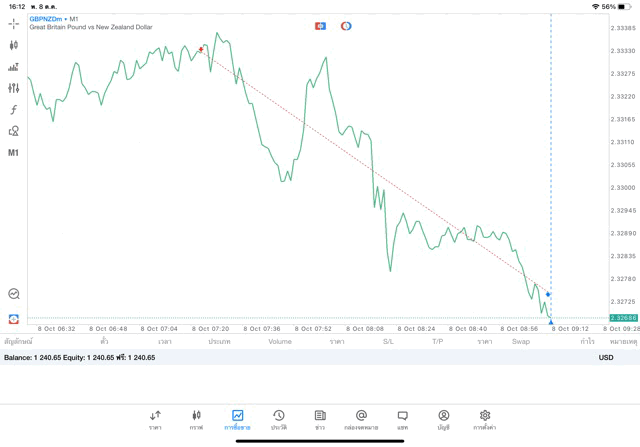
Task: Select the crosshair tool in left sidebar
Action: [x=13, y=23]
